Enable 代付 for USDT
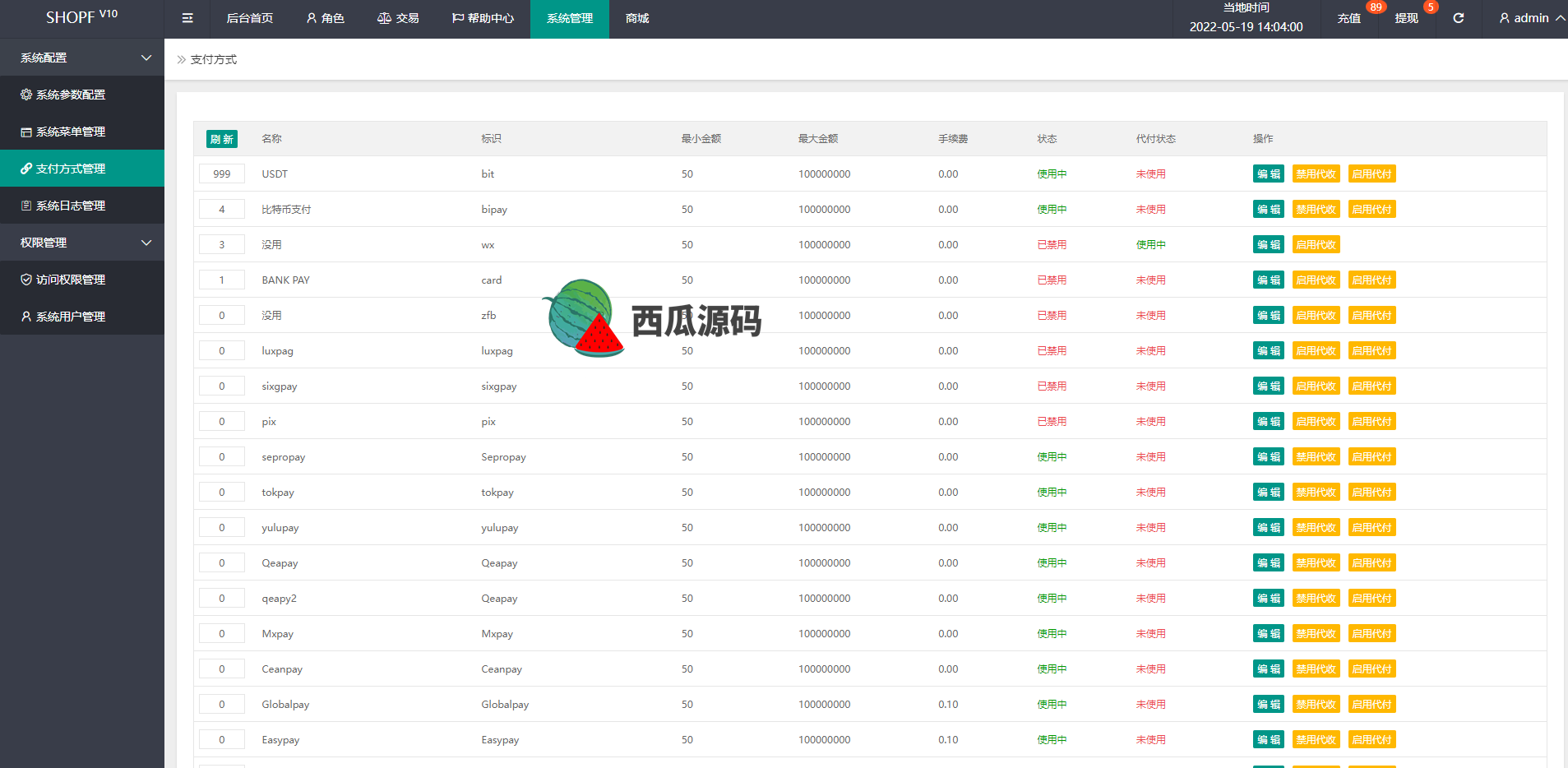This screenshot has width=1568, height=768. 1372,174
